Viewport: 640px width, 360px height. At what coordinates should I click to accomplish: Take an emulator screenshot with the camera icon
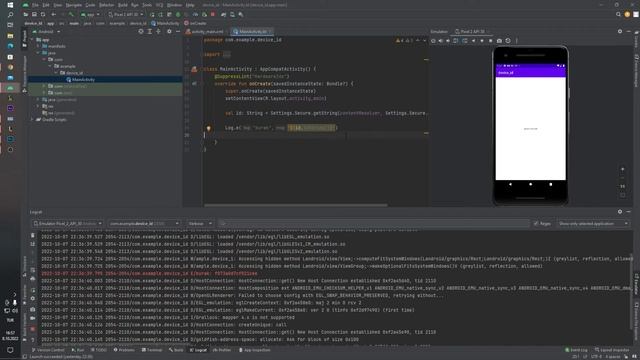pos(499,41)
